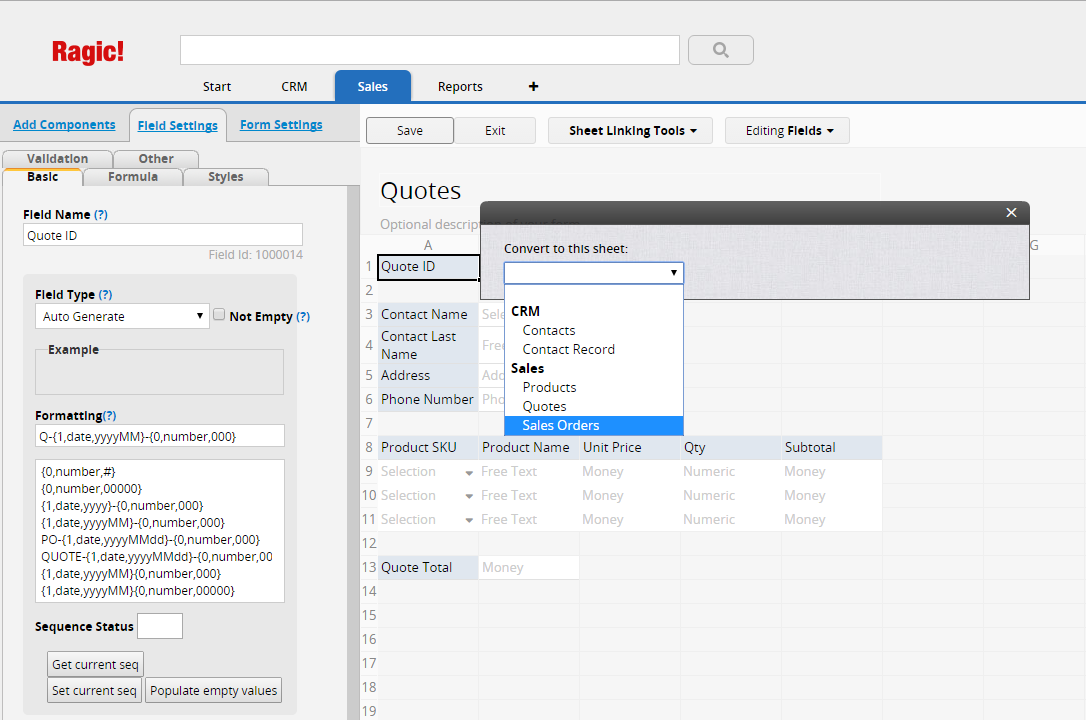Click the Save button
This screenshot has height=720, width=1086.
[x=410, y=131]
